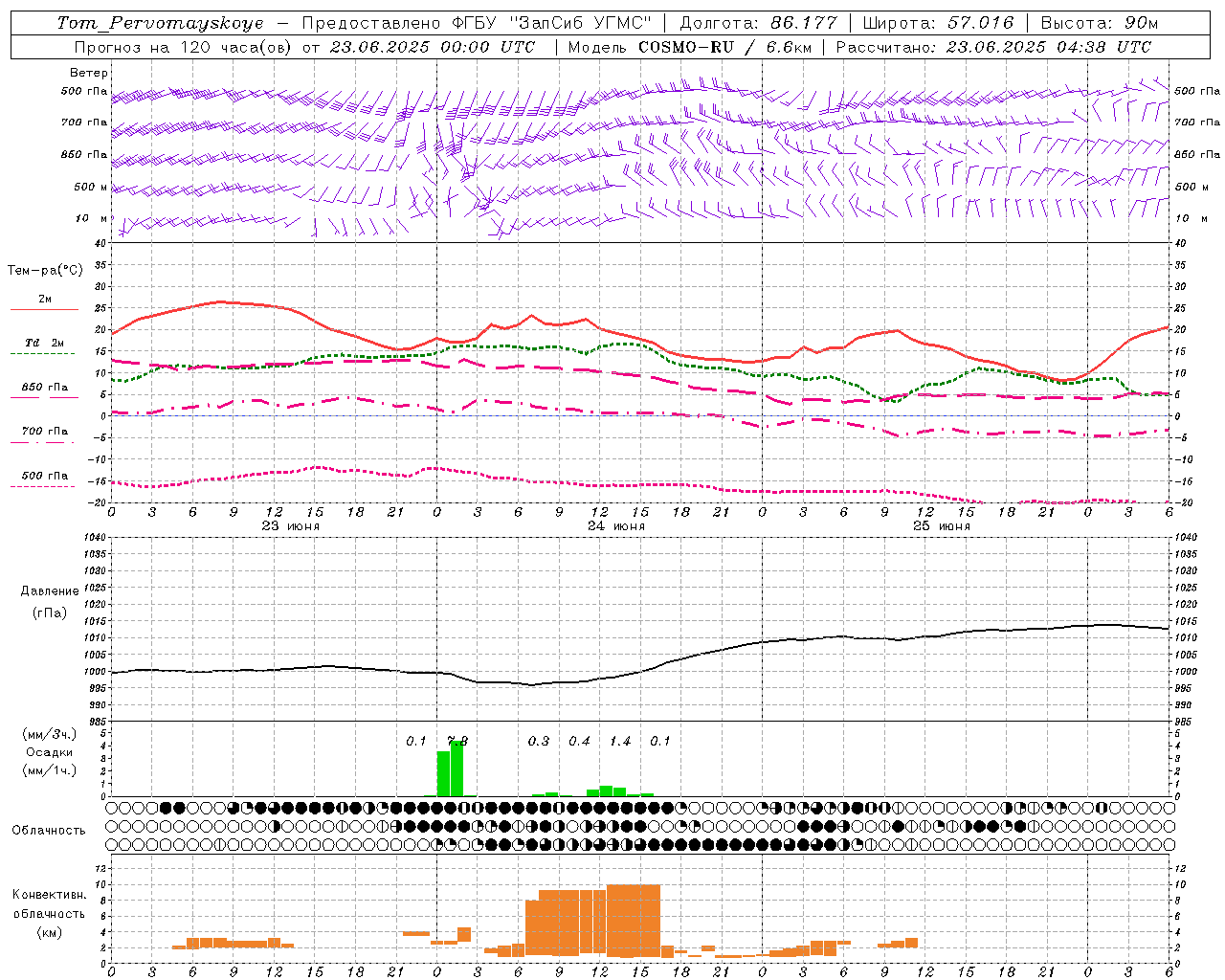Click the station title Tom_Pervomayskoye
This screenshot has height=980, width=1225.
[160, 23]
